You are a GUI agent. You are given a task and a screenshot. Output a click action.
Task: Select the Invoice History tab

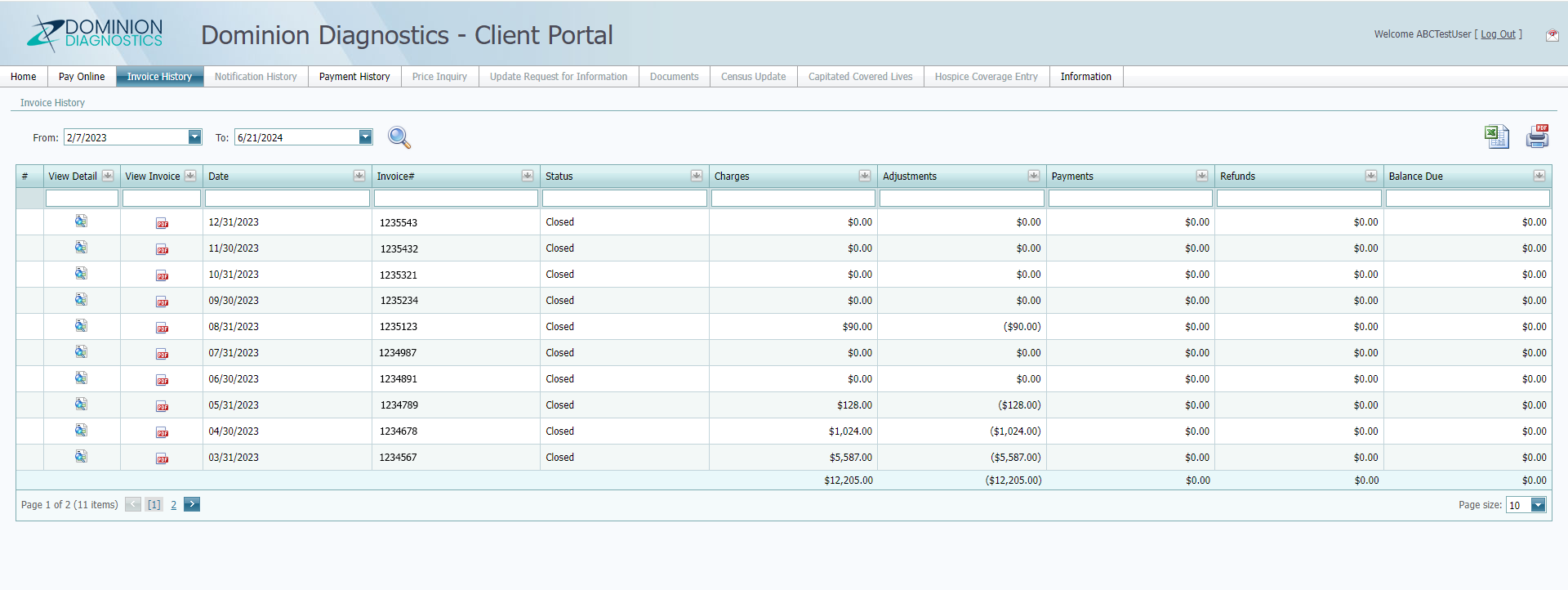159,77
